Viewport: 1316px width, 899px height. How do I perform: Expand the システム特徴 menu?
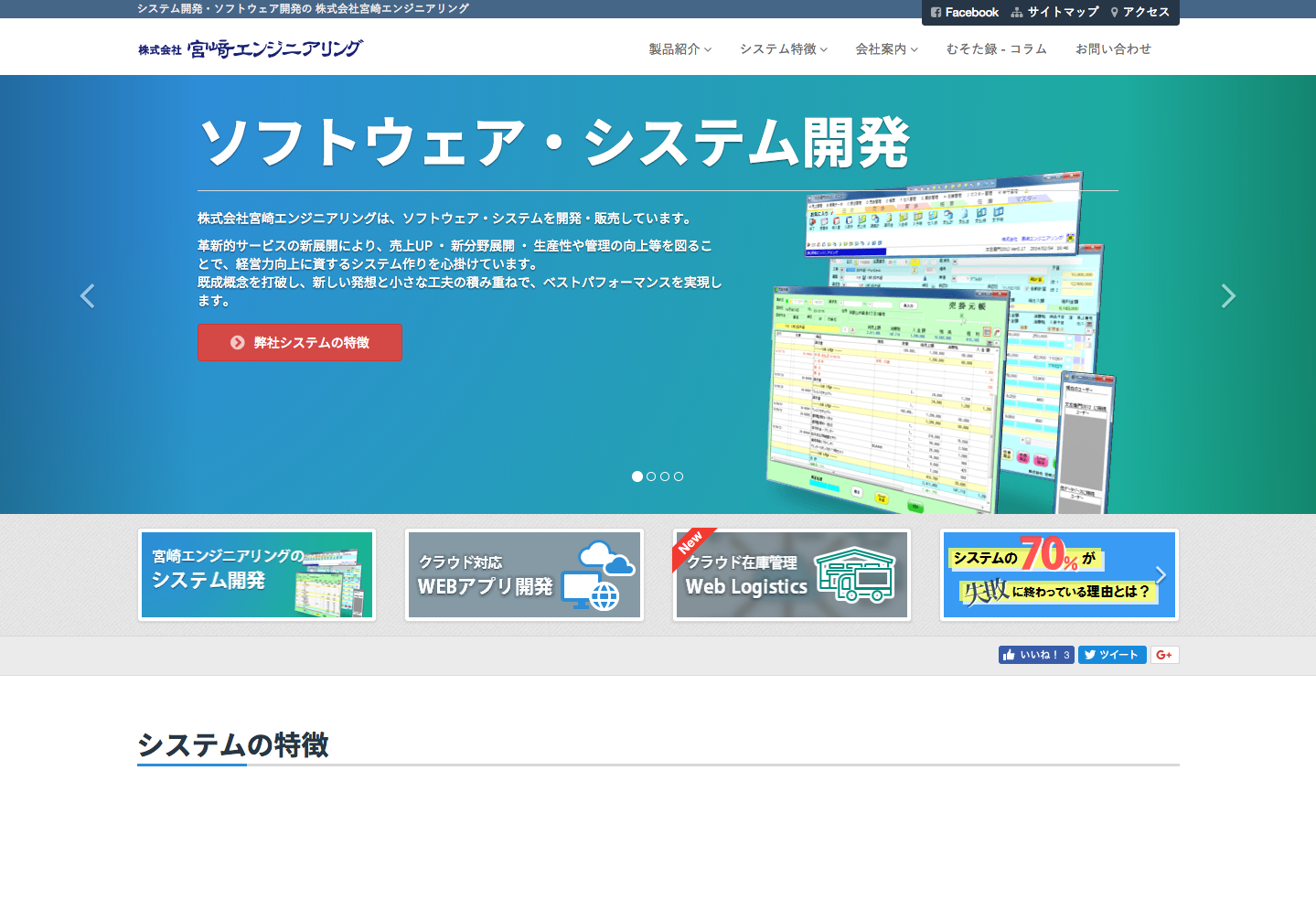tap(783, 49)
